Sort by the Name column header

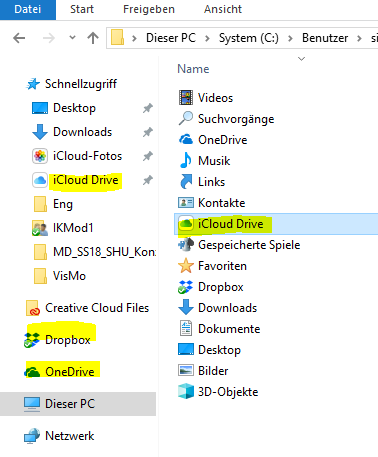point(193,69)
